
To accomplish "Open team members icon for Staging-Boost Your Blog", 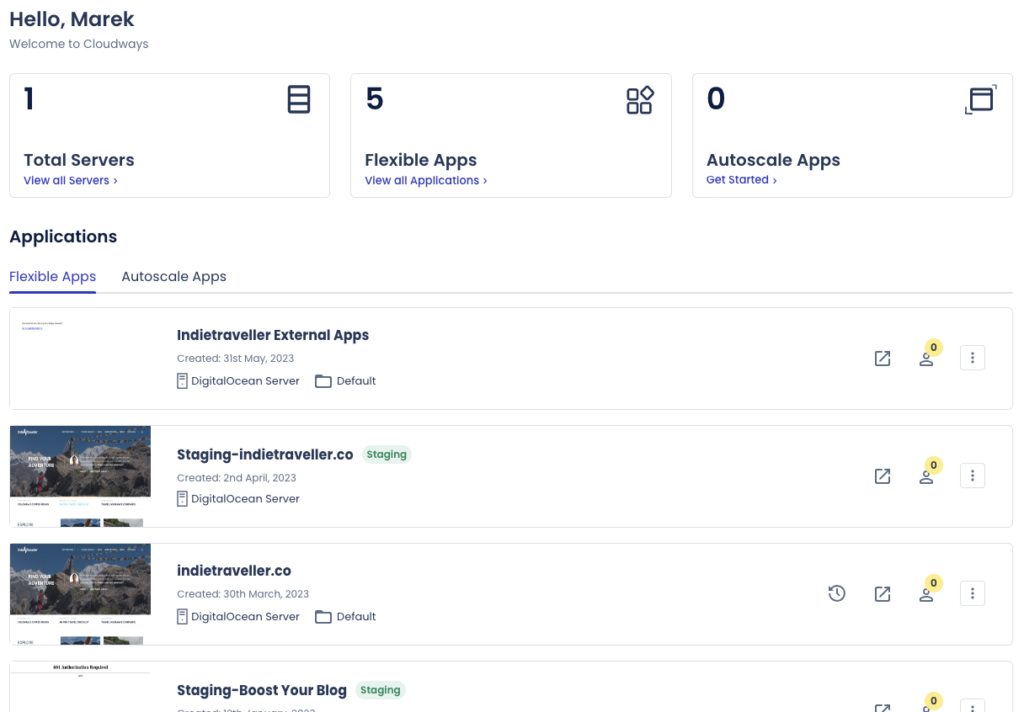I will coord(926,708).
